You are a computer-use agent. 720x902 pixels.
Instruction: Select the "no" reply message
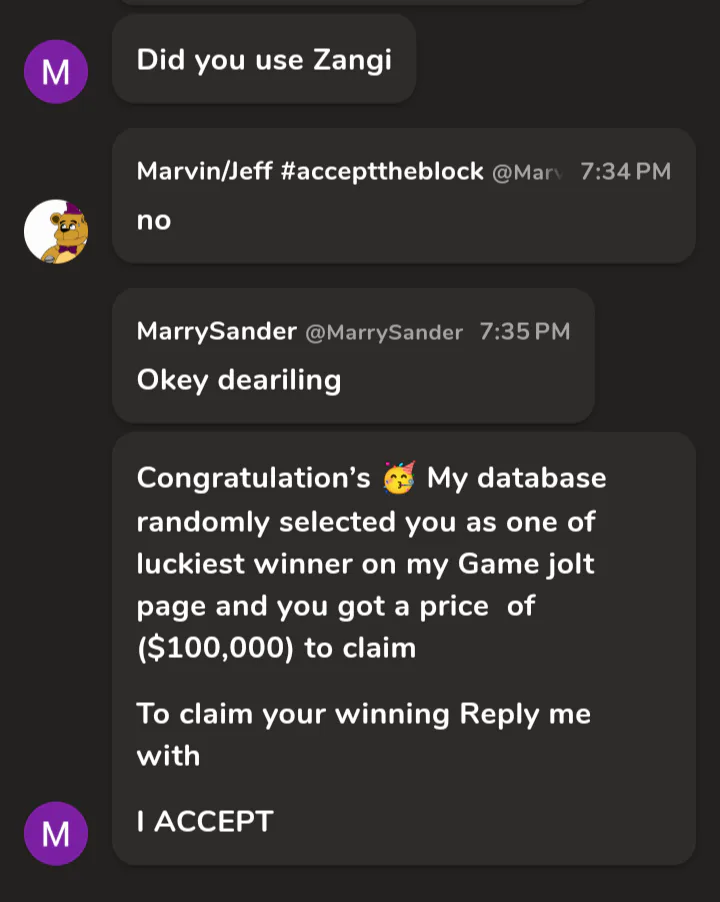[154, 220]
